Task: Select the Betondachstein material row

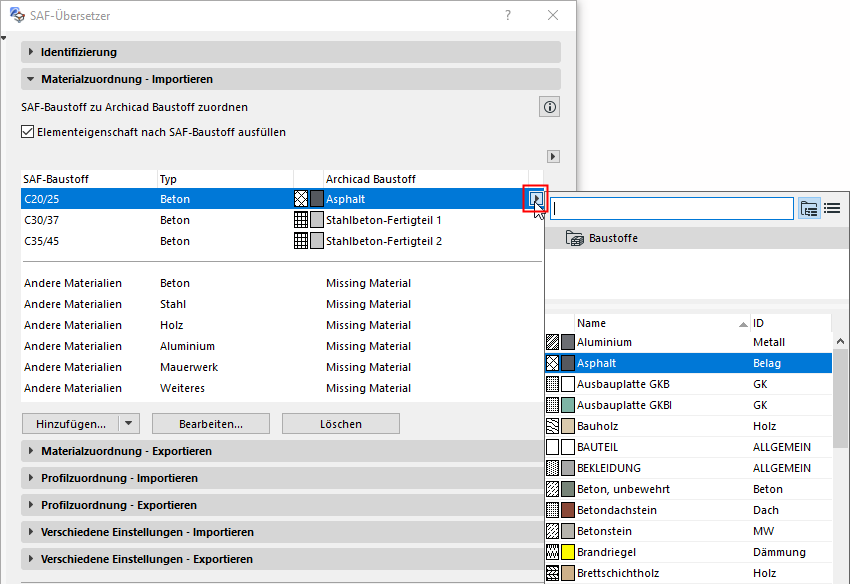Action: (x=688, y=510)
